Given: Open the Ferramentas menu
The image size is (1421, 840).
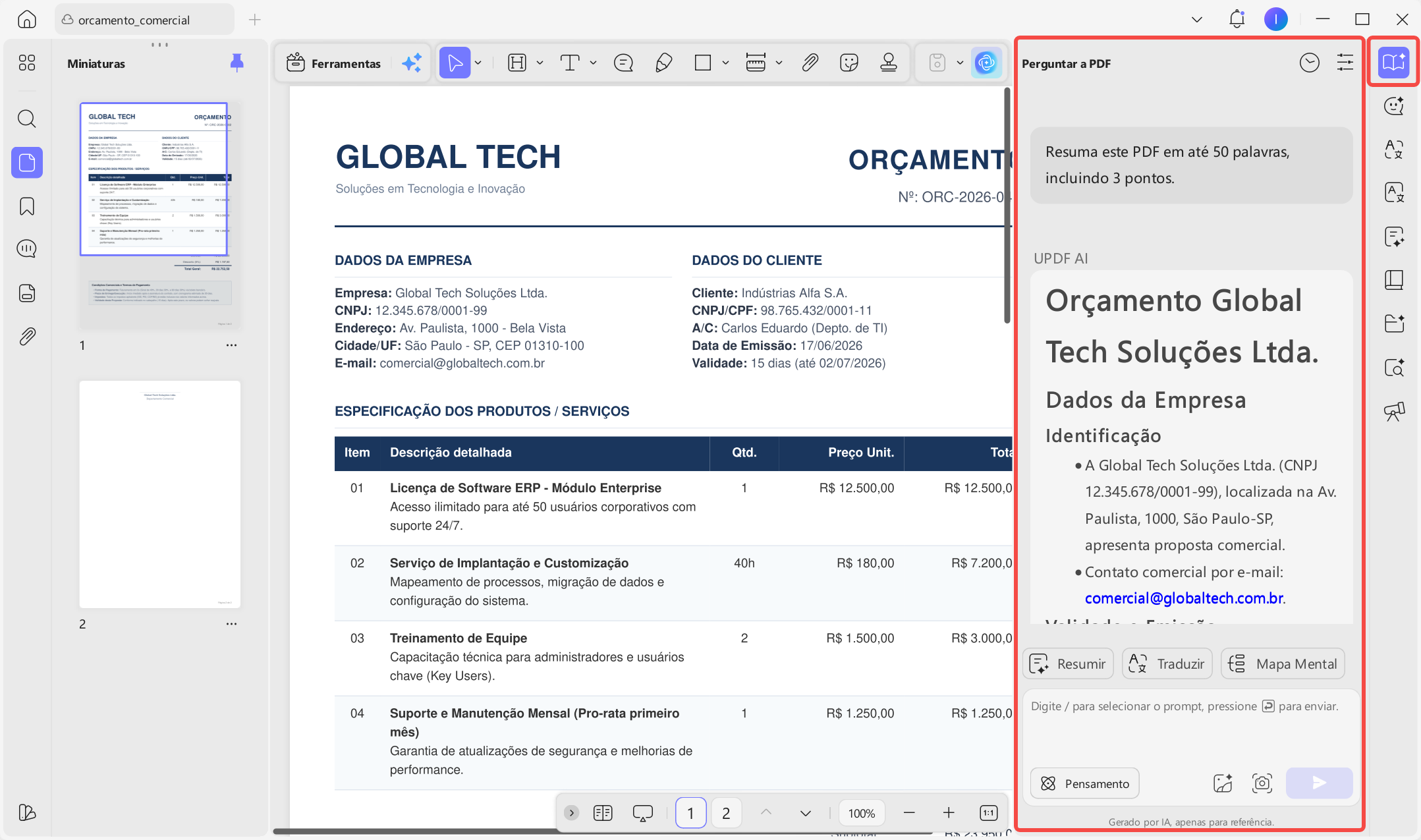Looking at the screenshot, I should tap(334, 63).
